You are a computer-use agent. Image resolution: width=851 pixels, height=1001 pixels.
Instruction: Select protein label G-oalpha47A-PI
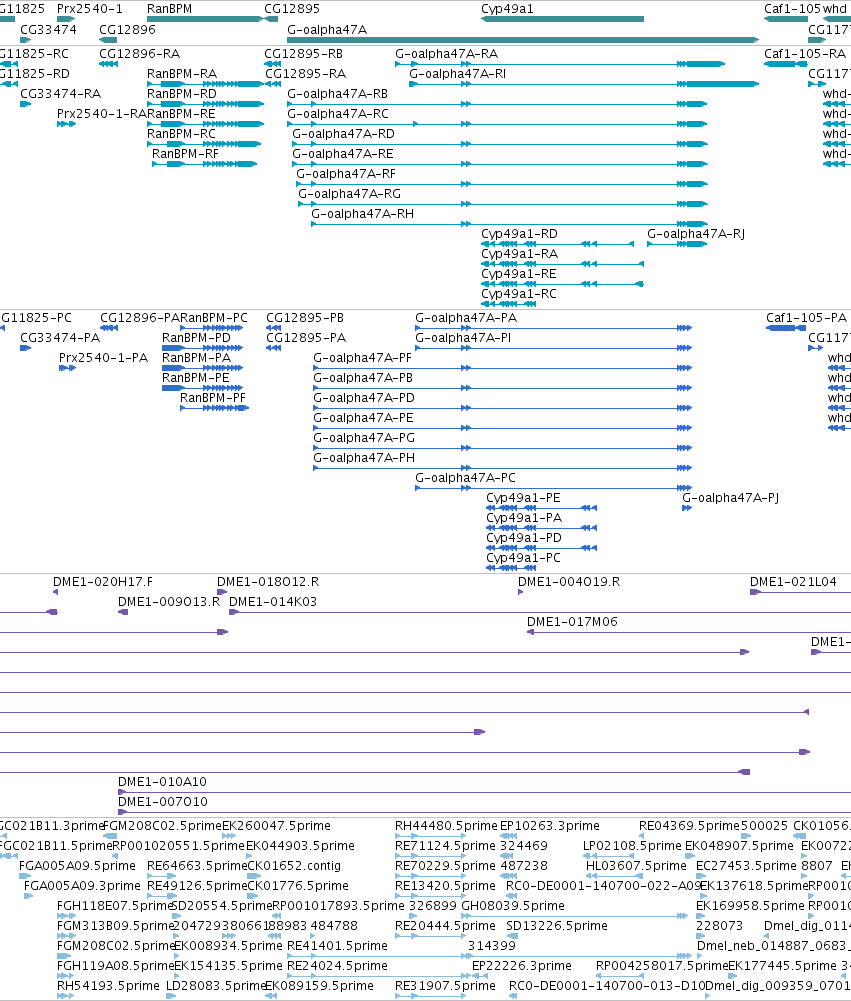point(463,338)
